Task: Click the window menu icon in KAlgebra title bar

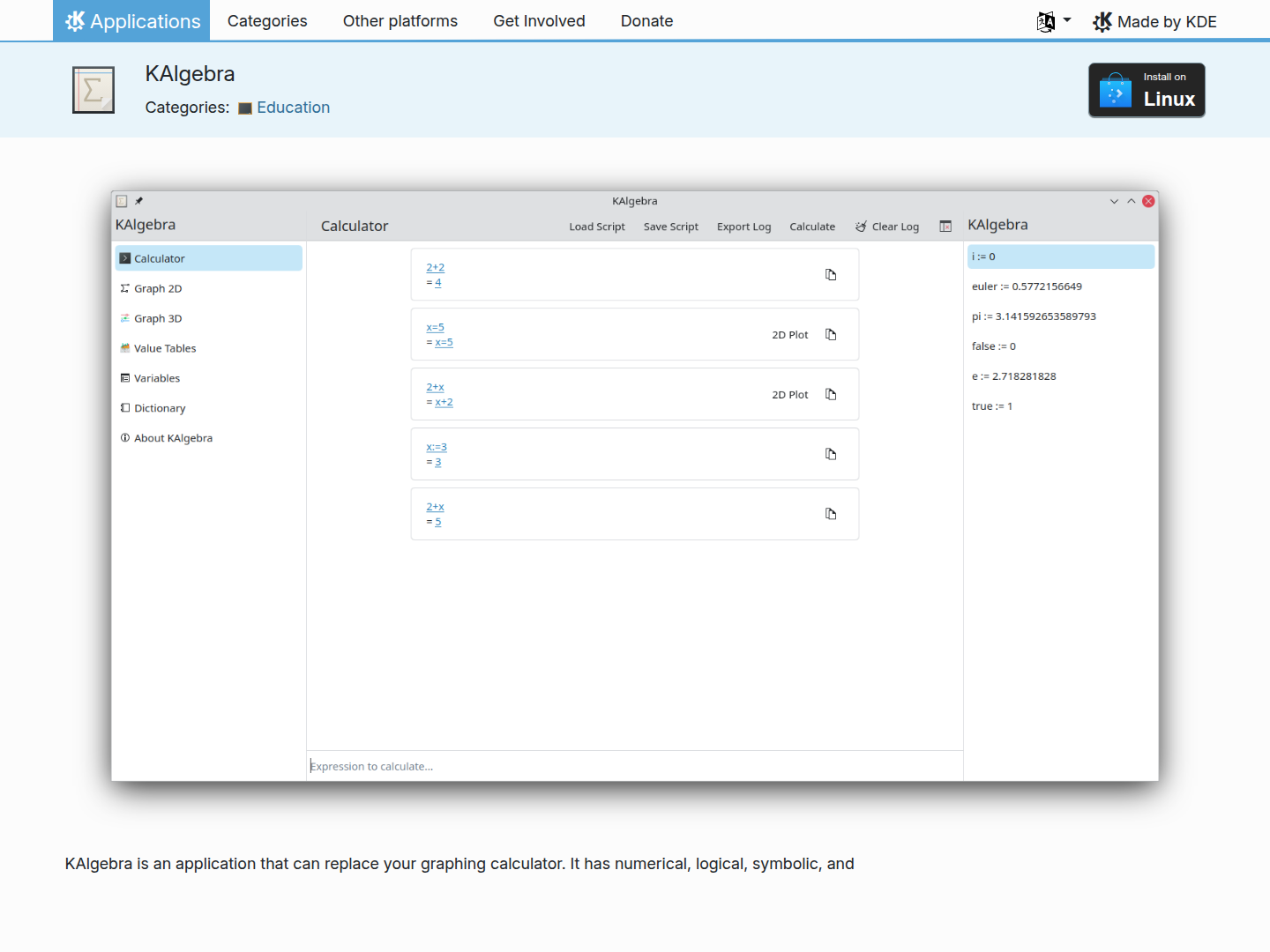Action: [x=122, y=201]
